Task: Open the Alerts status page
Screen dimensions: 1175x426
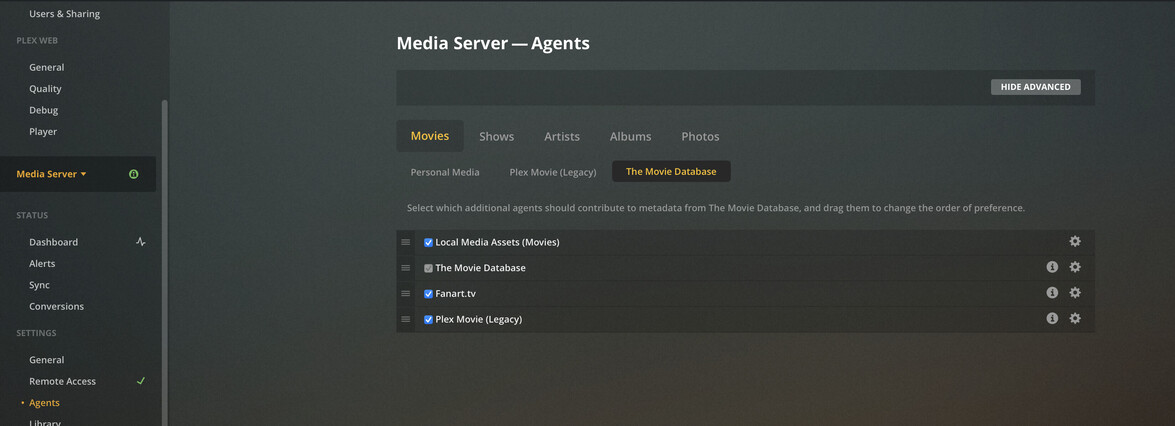Action: coord(42,263)
